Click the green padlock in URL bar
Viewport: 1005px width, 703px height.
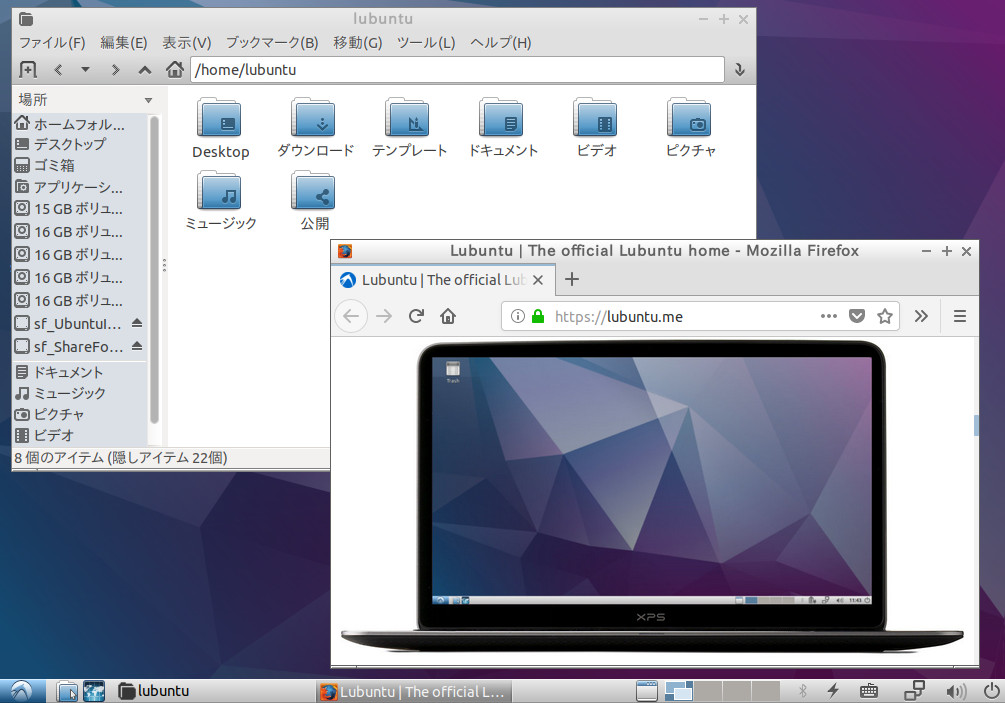[x=538, y=316]
